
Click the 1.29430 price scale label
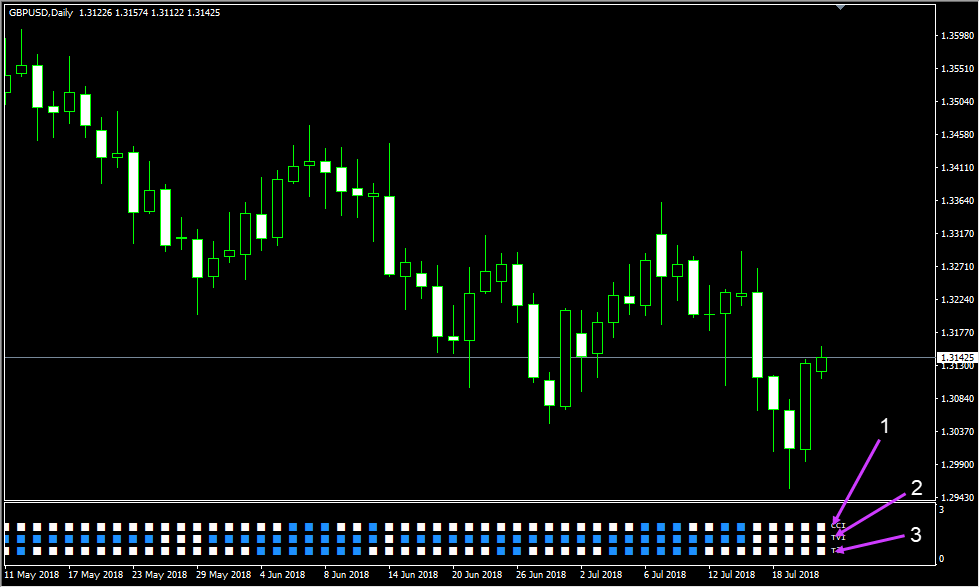(957, 497)
